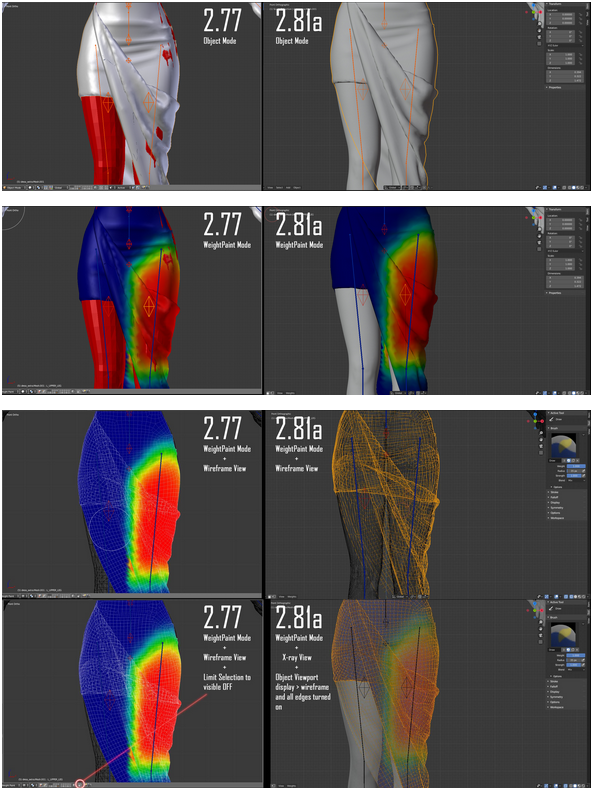Open the Weights menu in the 2.81a X-ray View header

pos(291,786)
